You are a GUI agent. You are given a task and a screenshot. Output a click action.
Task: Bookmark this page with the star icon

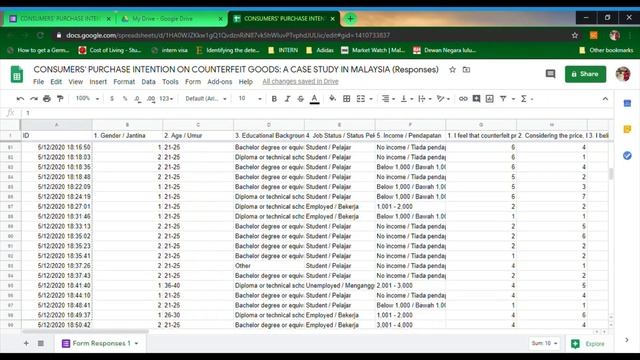click(575, 36)
